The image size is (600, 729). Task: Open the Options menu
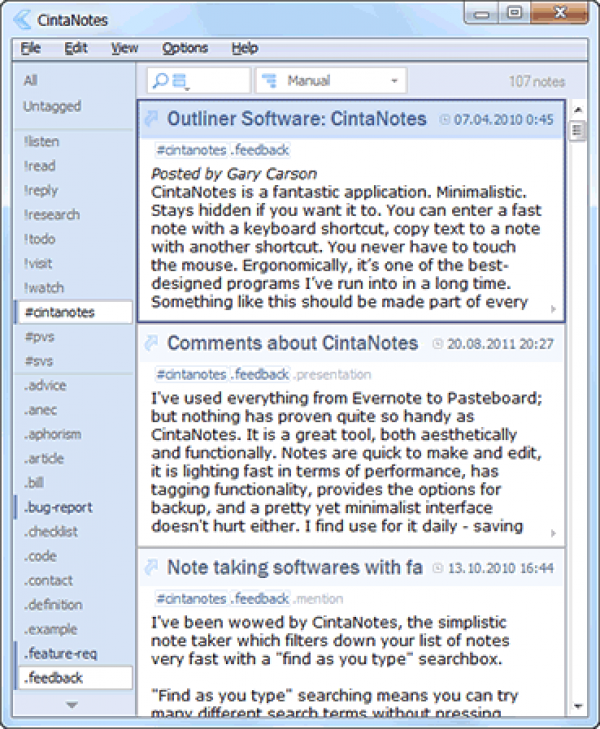coord(185,48)
